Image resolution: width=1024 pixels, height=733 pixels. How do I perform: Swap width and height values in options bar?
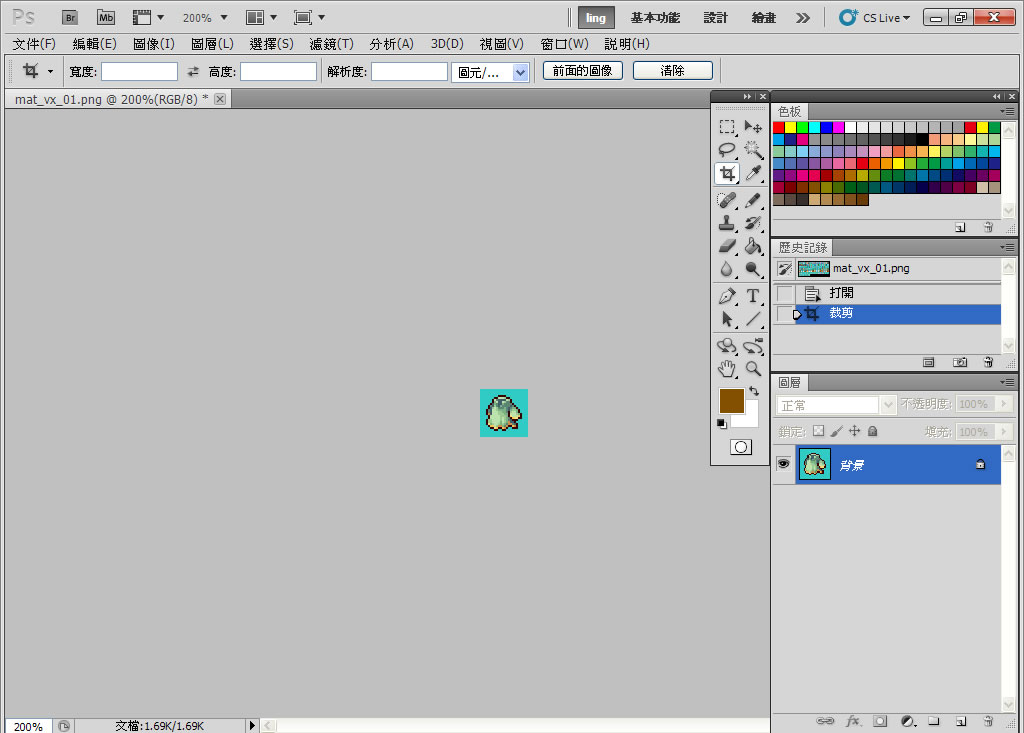point(193,71)
